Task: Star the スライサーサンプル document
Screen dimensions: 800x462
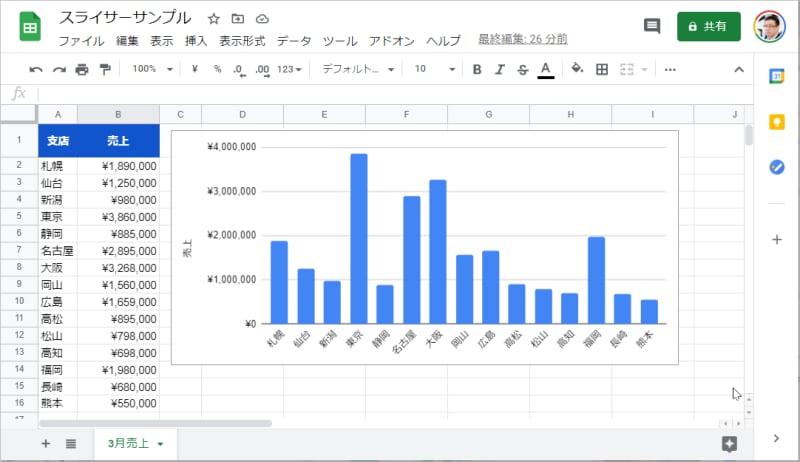Action: coord(214,19)
